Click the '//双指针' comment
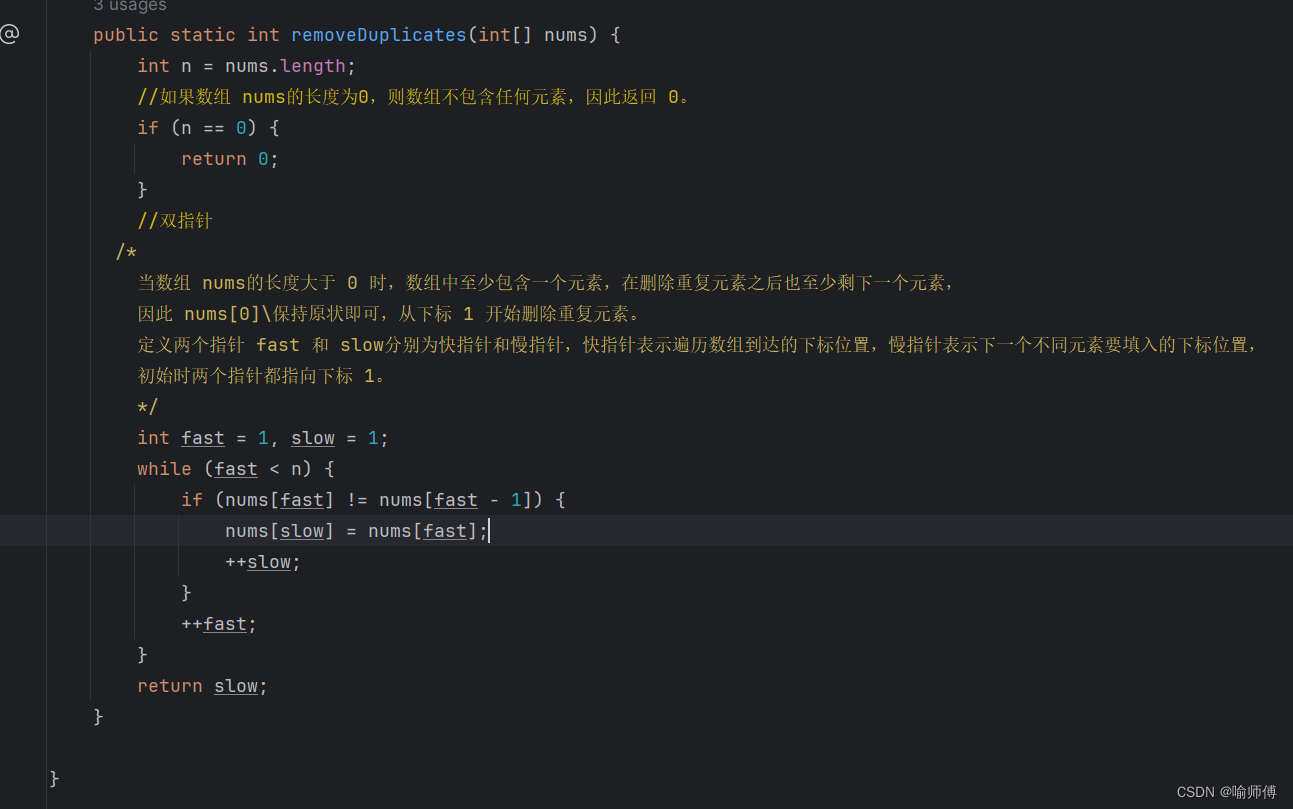Screen dimensions: 1293x809 175,221
